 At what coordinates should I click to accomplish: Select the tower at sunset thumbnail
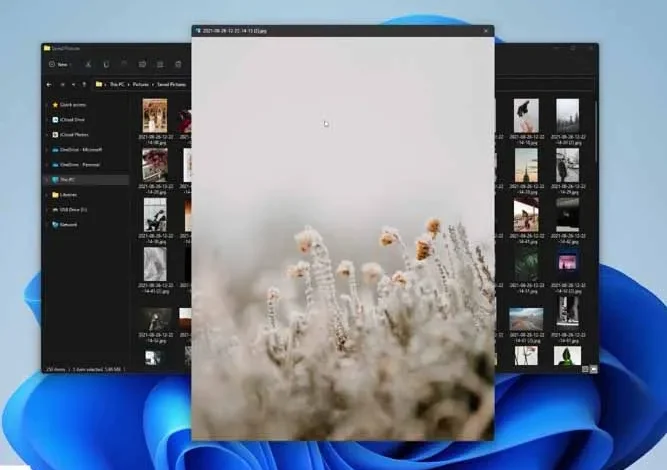pos(526,165)
